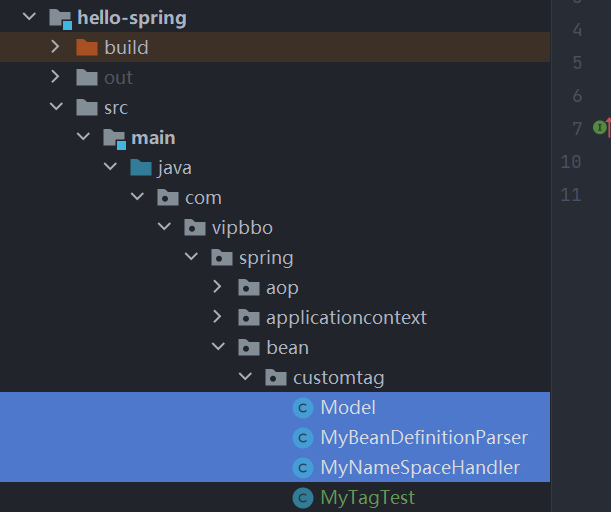Expand the out folder
Viewport: 611px width, 512px height.
point(56,78)
